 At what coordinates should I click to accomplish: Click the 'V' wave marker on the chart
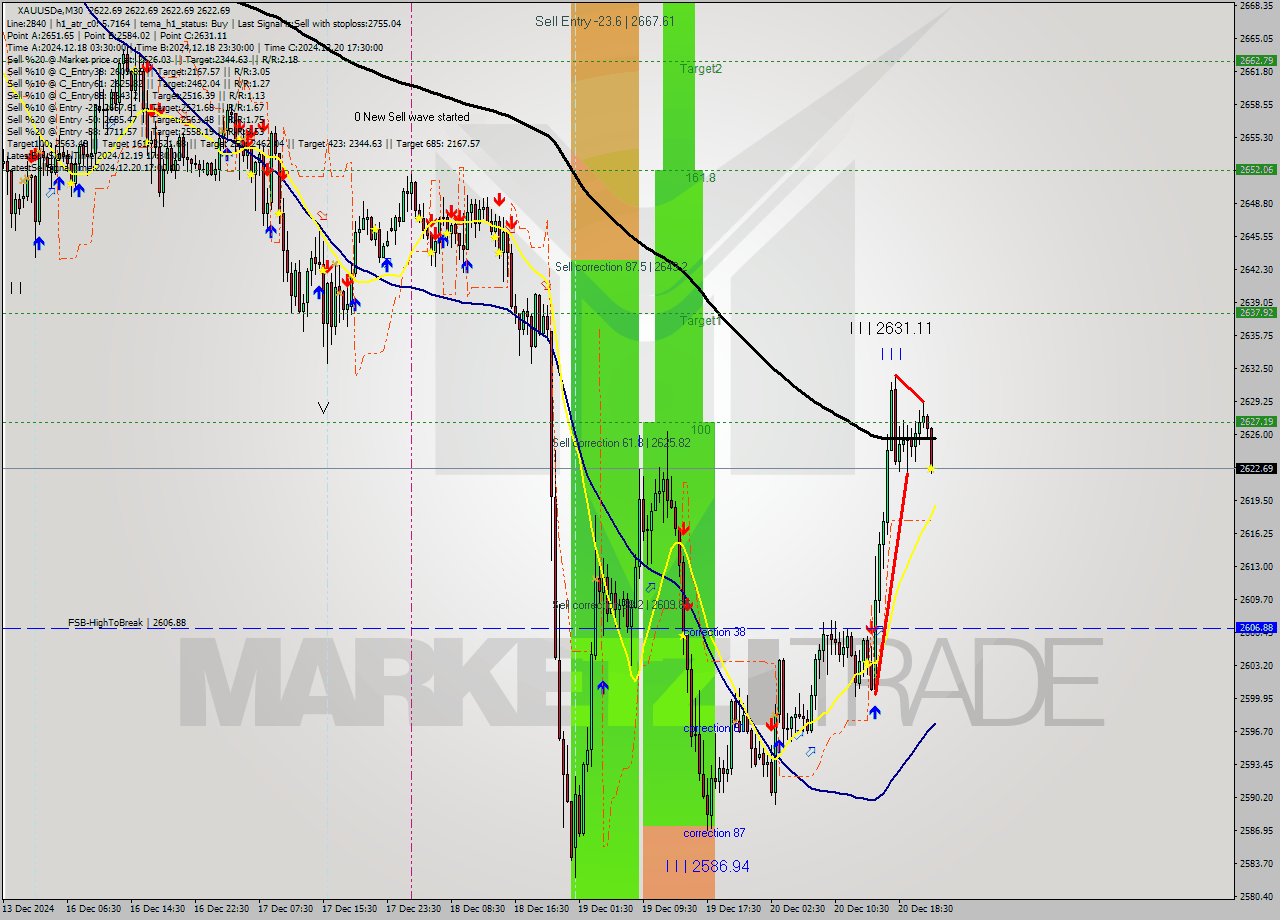[323, 407]
